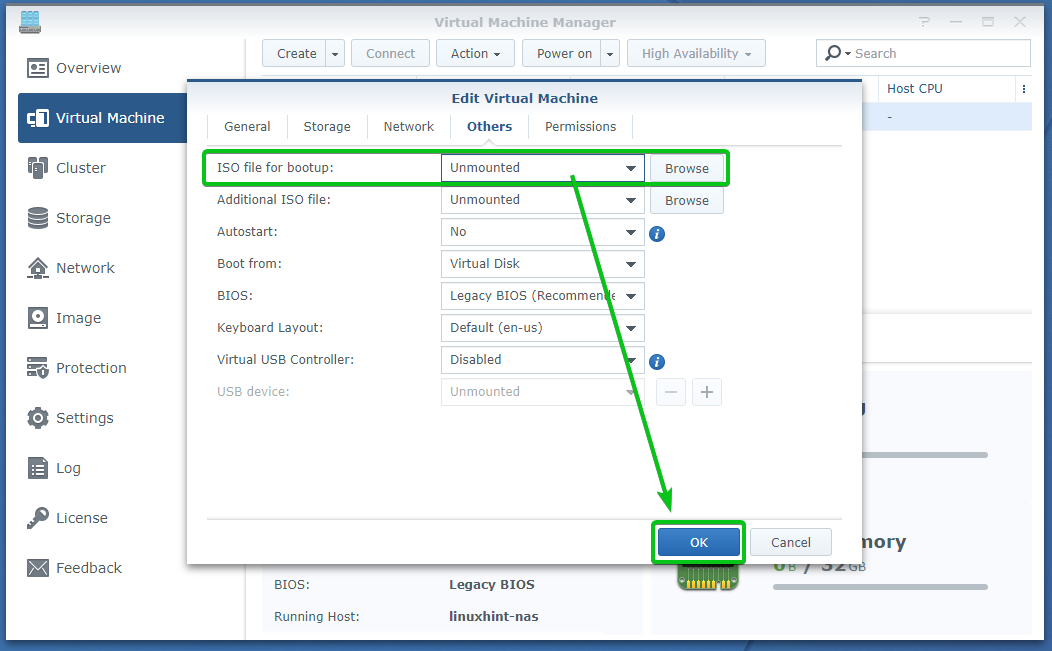Click the Create button
This screenshot has width=1052, height=651.
pyautogui.click(x=296, y=54)
